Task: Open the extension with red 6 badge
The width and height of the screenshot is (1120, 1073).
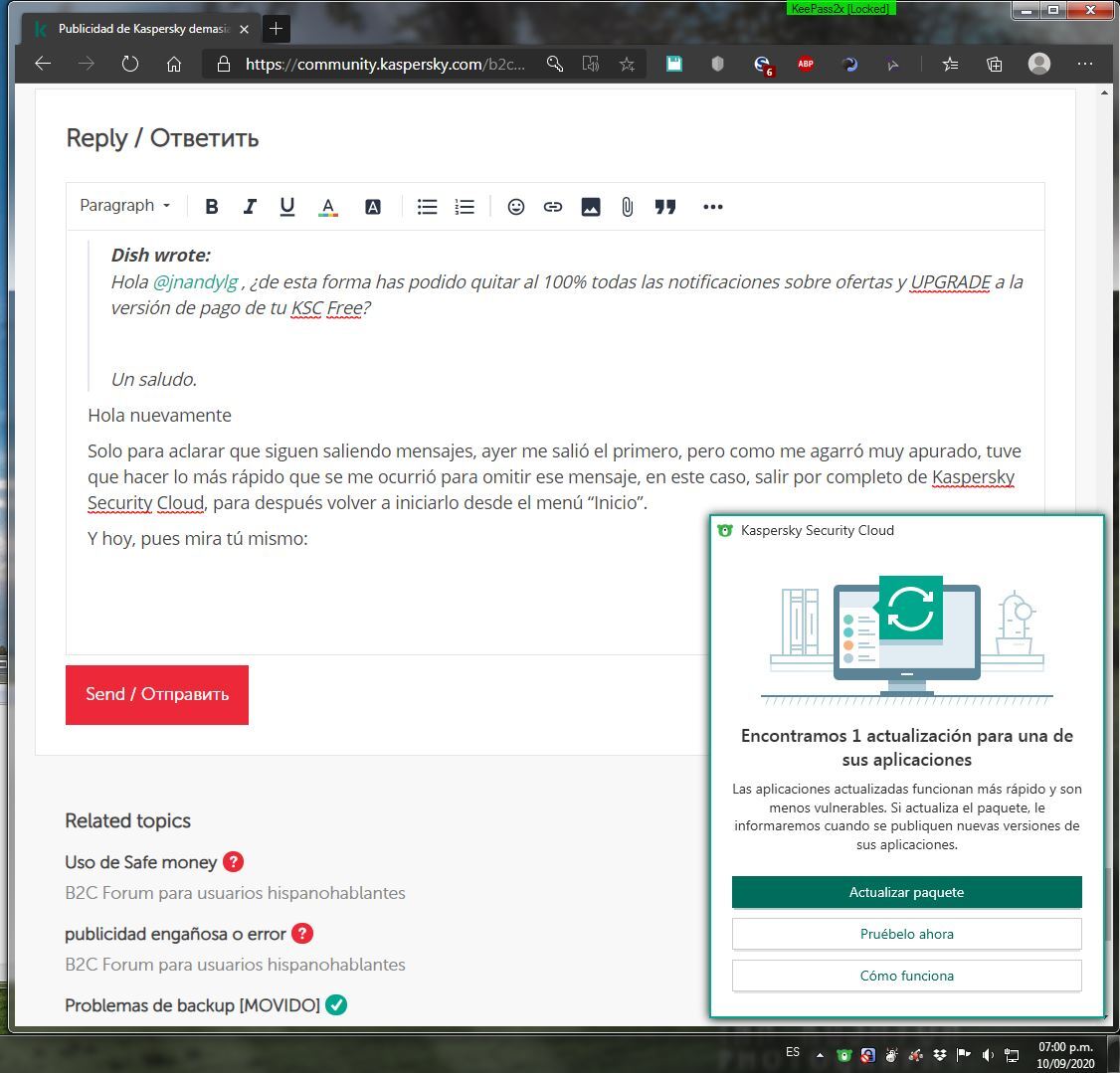Action: click(763, 66)
